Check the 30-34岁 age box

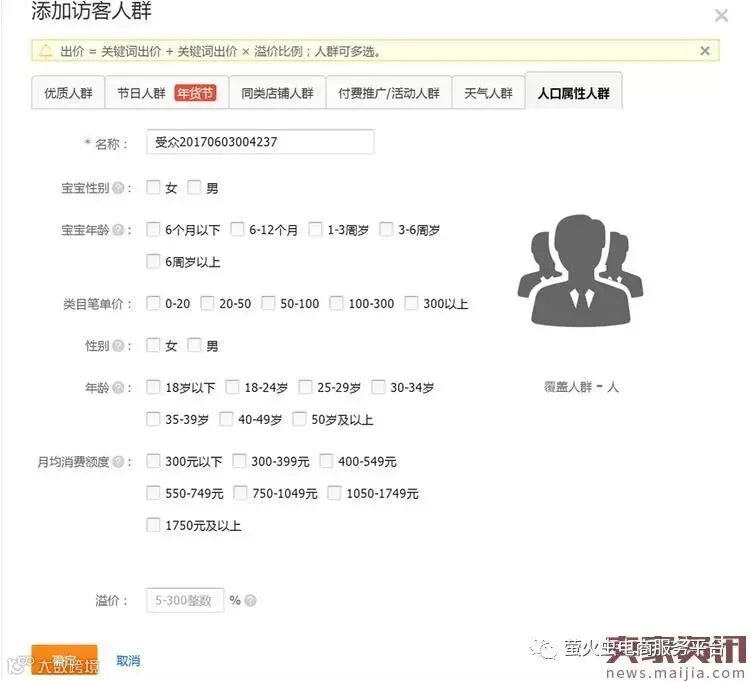[x=378, y=386]
